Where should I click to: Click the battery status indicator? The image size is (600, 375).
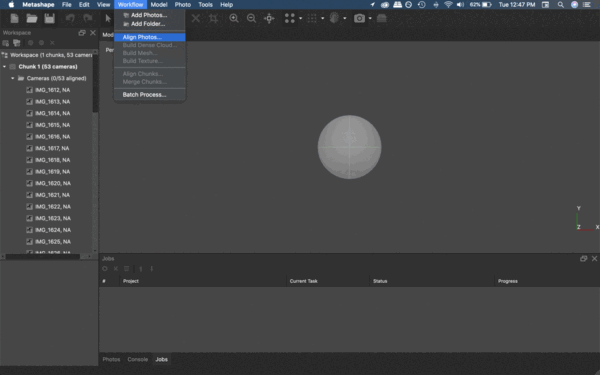[x=481, y=5]
